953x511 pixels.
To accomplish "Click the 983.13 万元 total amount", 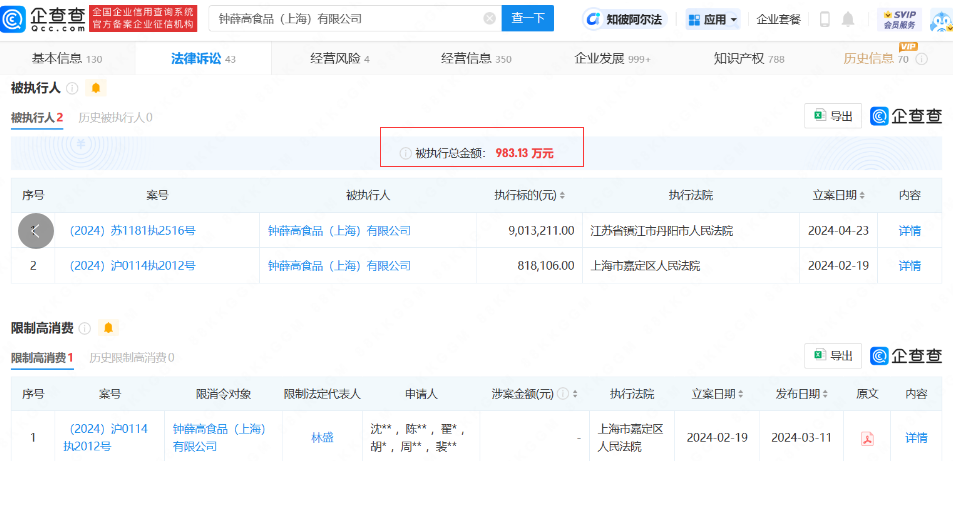I will pos(524,153).
